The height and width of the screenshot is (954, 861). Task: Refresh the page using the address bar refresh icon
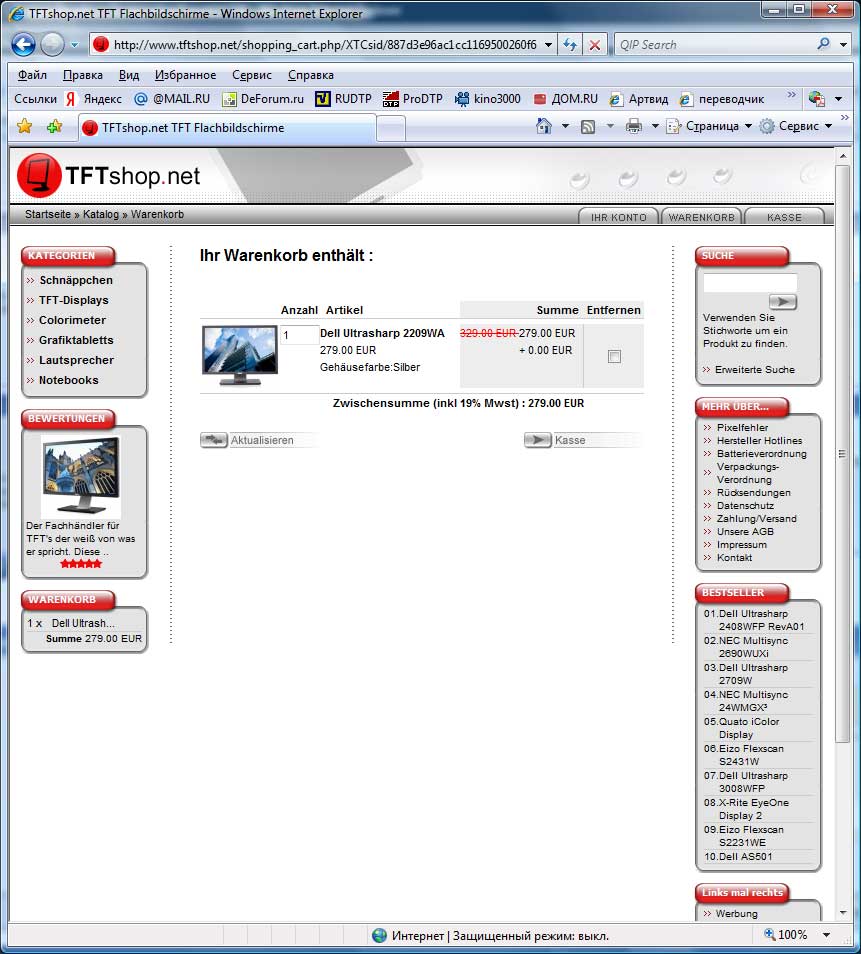[570, 44]
